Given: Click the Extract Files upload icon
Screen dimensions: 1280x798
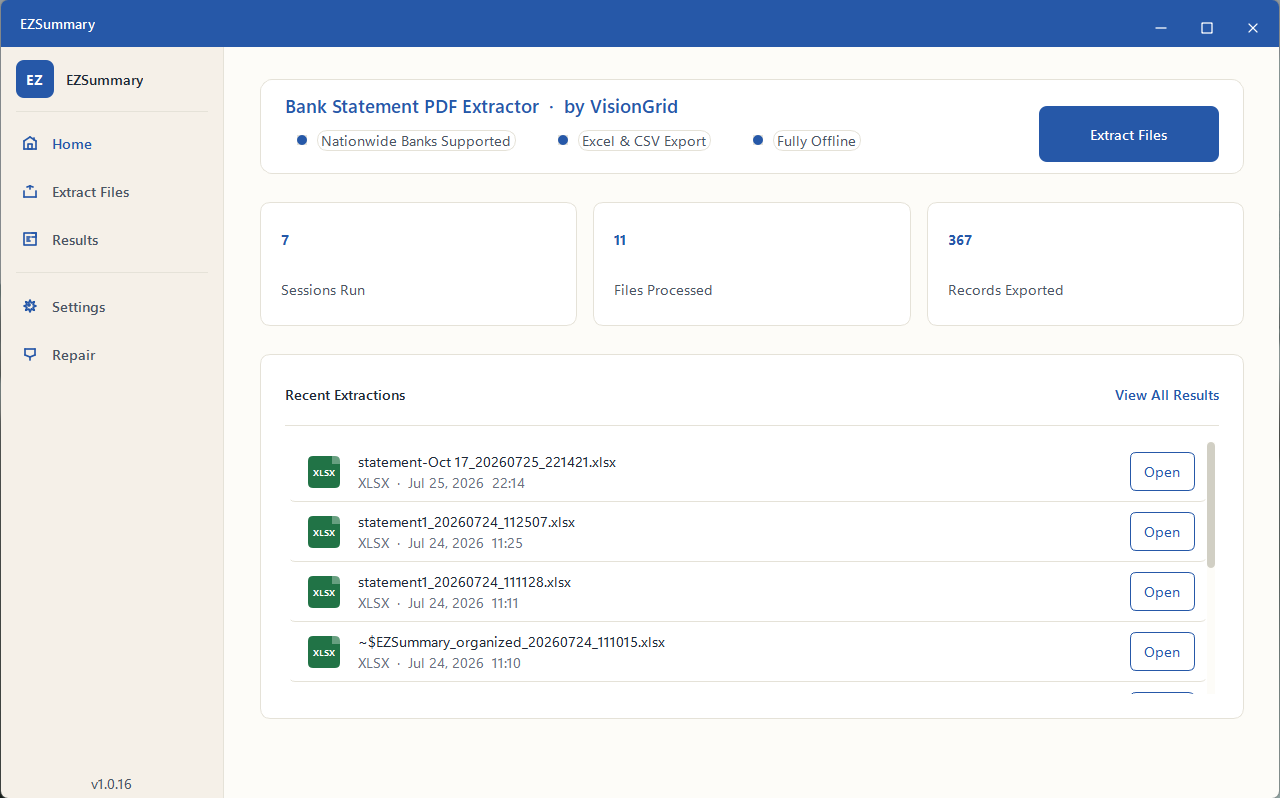Looking at the screenshot, I should (x=31, y=192).
